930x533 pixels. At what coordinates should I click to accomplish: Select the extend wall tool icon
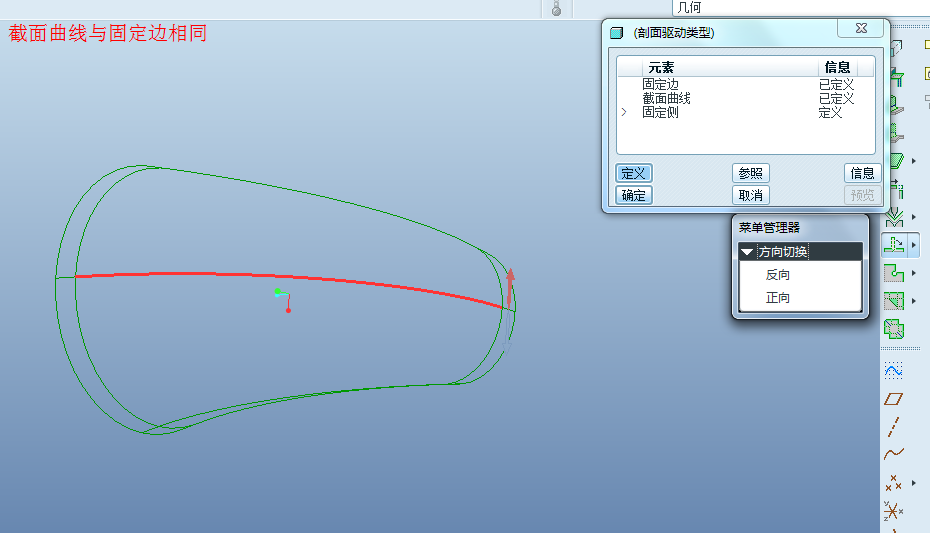(x=896, y=190)
